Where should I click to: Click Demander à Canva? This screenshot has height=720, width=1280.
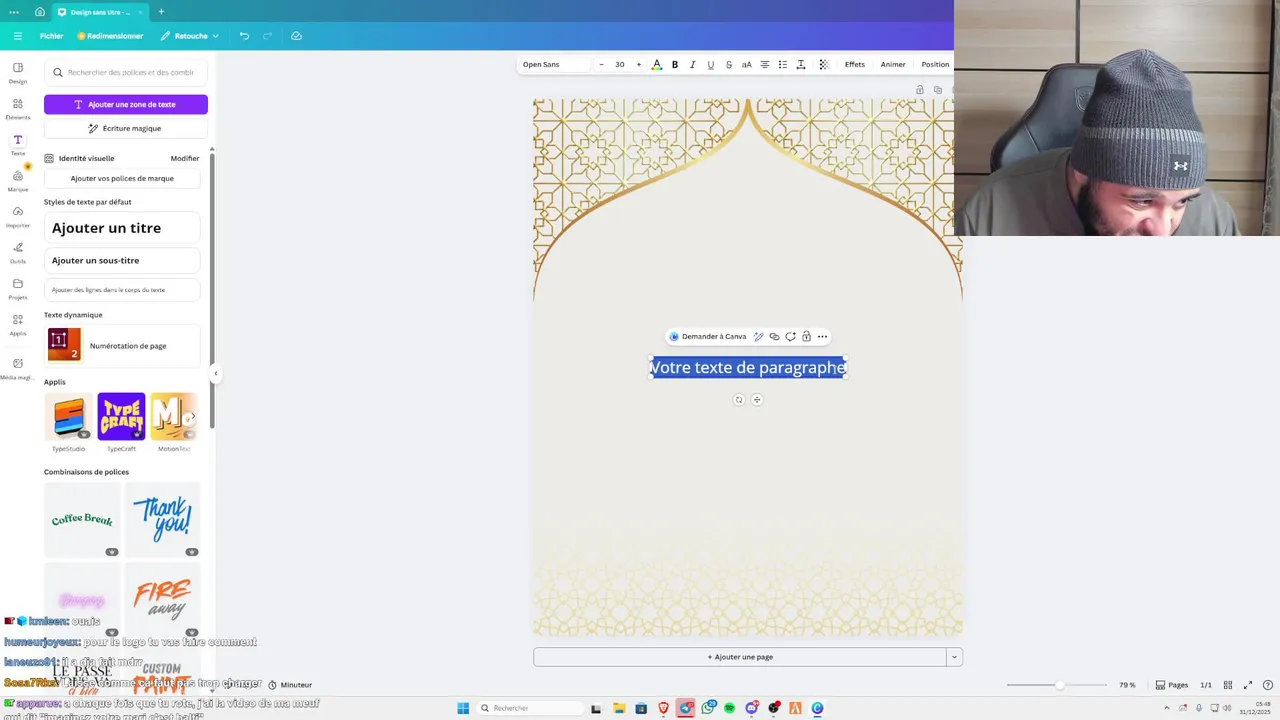(x=708, y=337)
